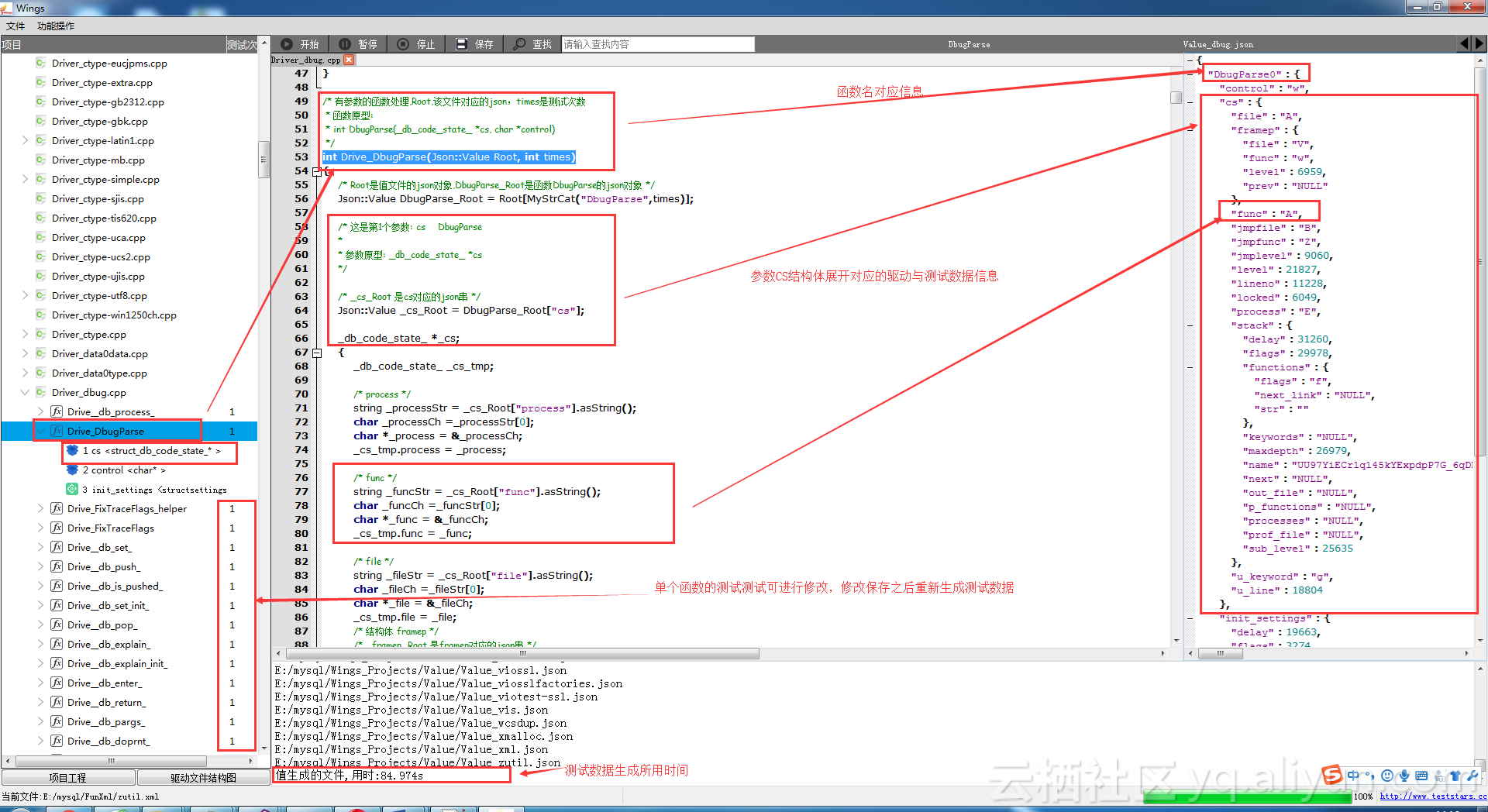The image size is (1488, 812).
Task: Select Driver_data0data.cpp in project tree
Action: 99,353
